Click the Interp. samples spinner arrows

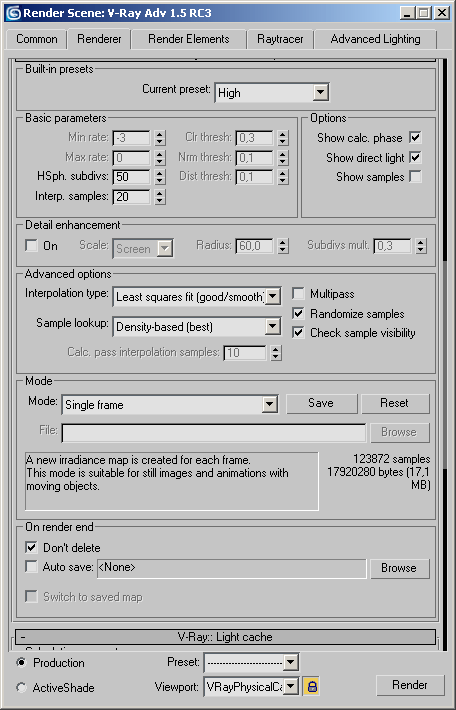click(159, 197)
